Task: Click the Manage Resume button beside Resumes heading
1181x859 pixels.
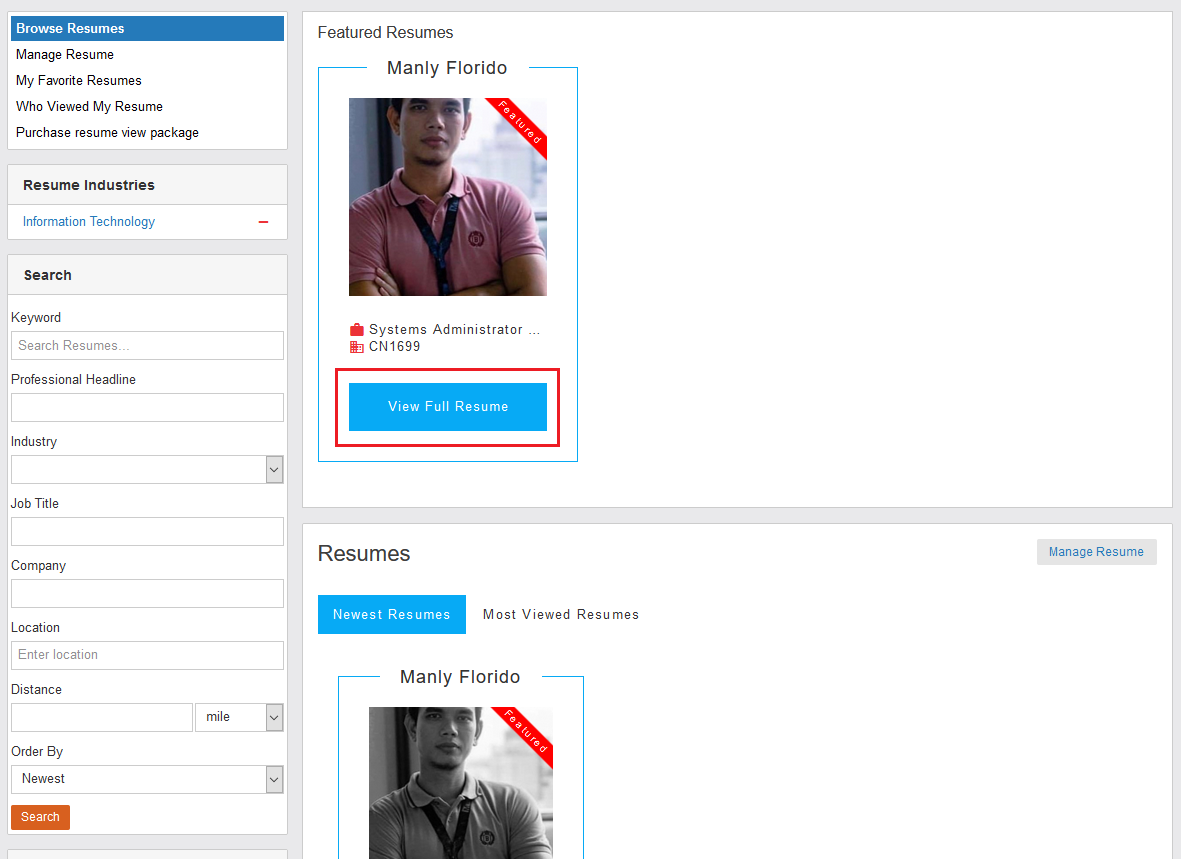Action: point(1096,552)
